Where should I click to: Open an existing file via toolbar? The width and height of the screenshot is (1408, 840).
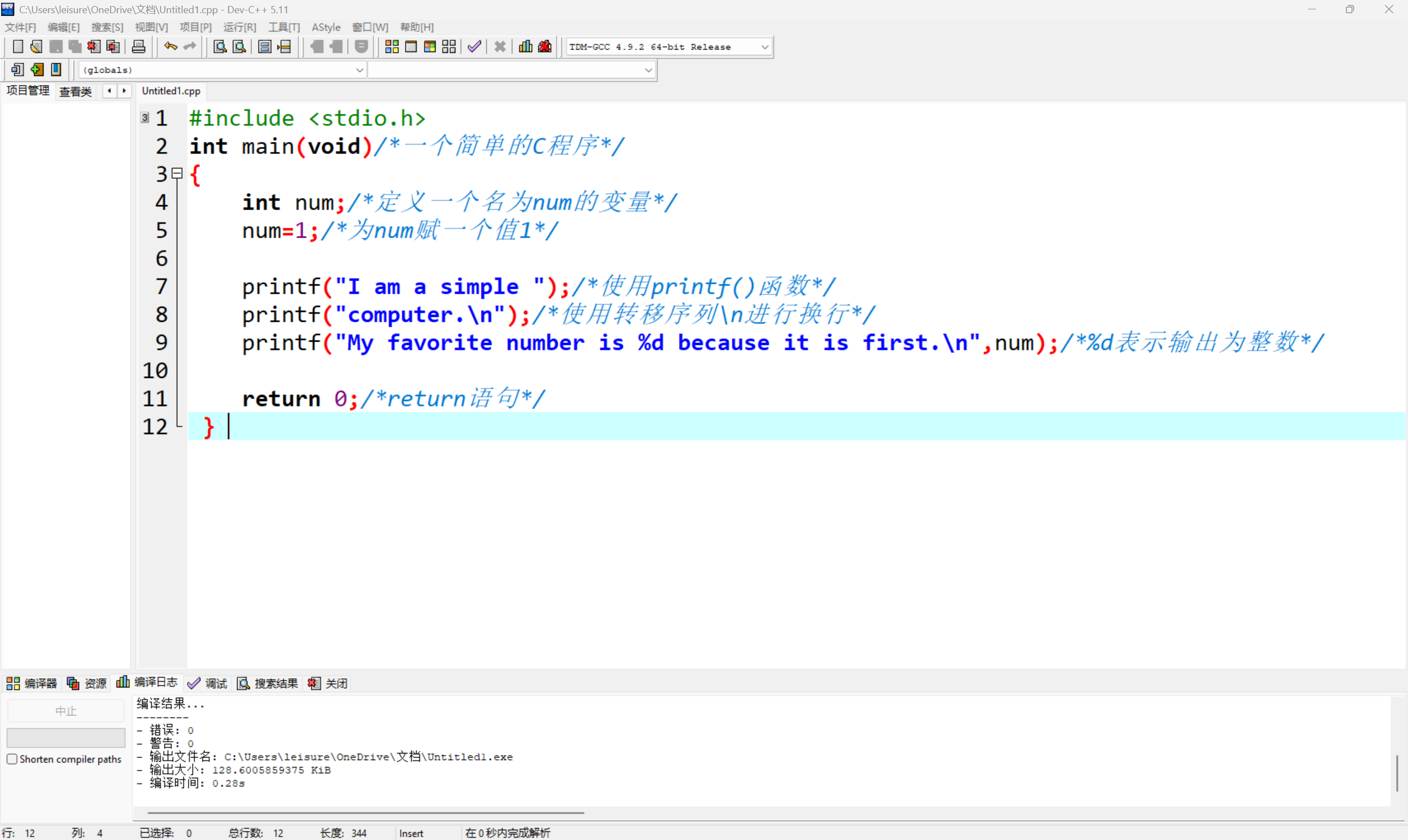point(36,46)
